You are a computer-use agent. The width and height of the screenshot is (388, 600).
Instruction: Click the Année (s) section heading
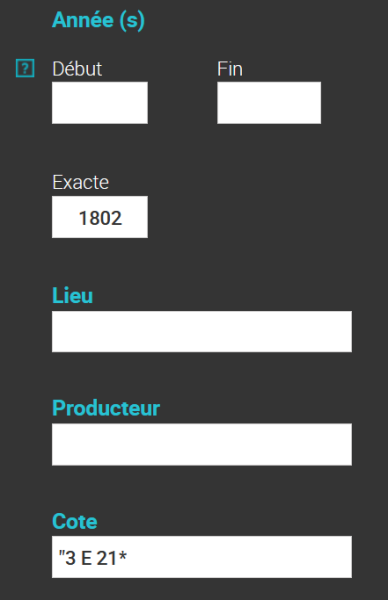[98, 20]
